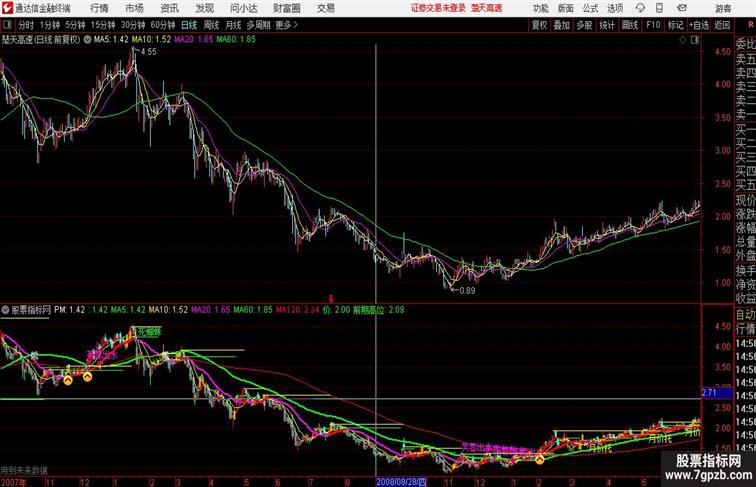Click the yellow up-arrow signal icon near February 2009
756x487 pixels.
click(x=540, y=460)
